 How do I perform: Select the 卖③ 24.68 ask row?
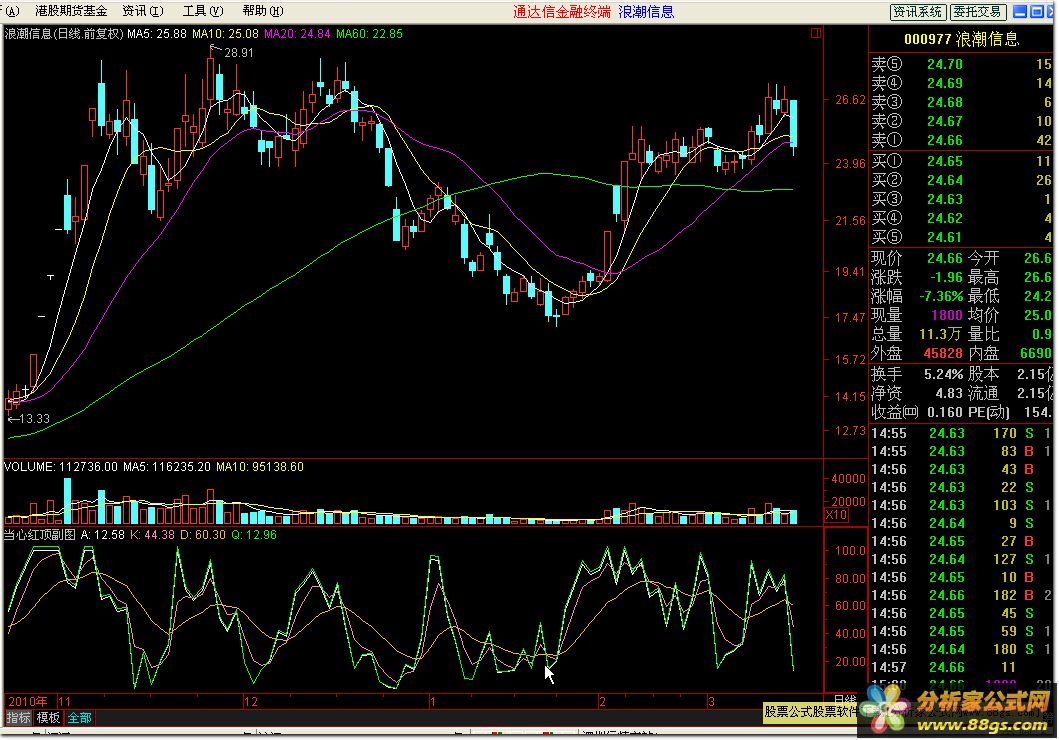(960, 102)
